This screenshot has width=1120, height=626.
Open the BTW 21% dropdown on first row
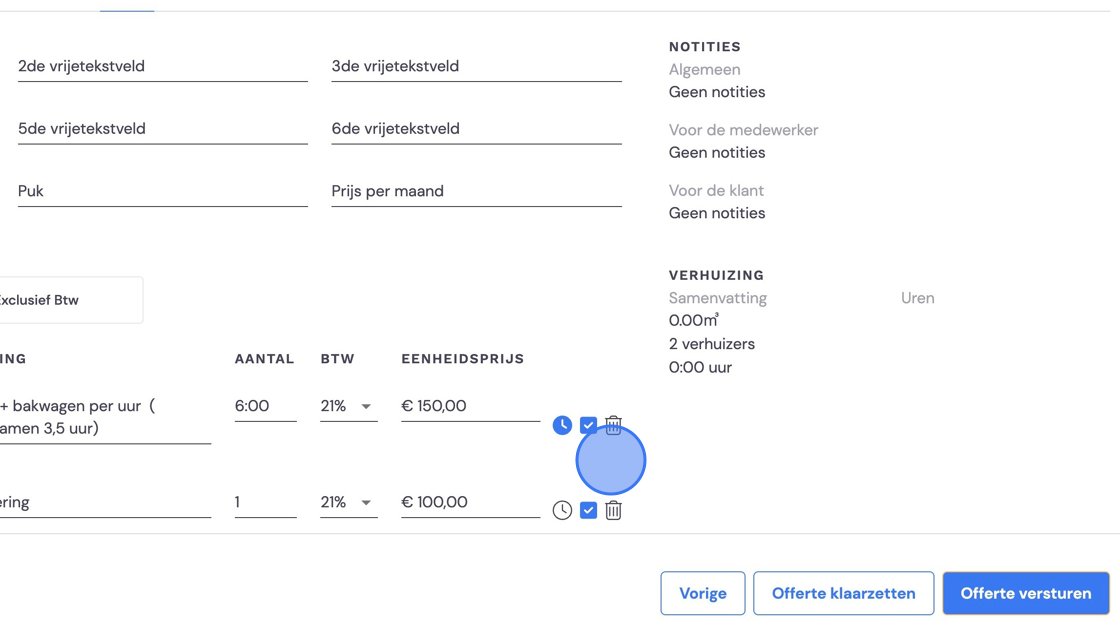click(x=349, y=406)
